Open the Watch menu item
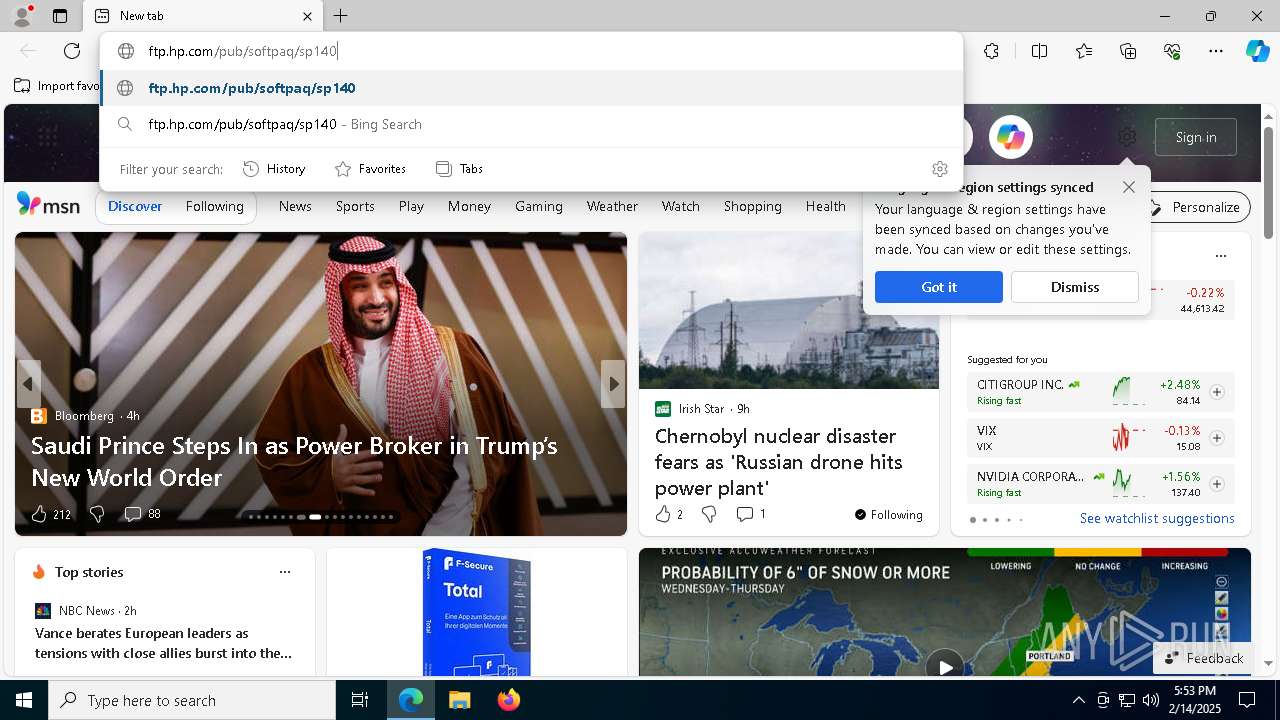Viewport: 1280px width, 720px height. (x=681, y=206)
